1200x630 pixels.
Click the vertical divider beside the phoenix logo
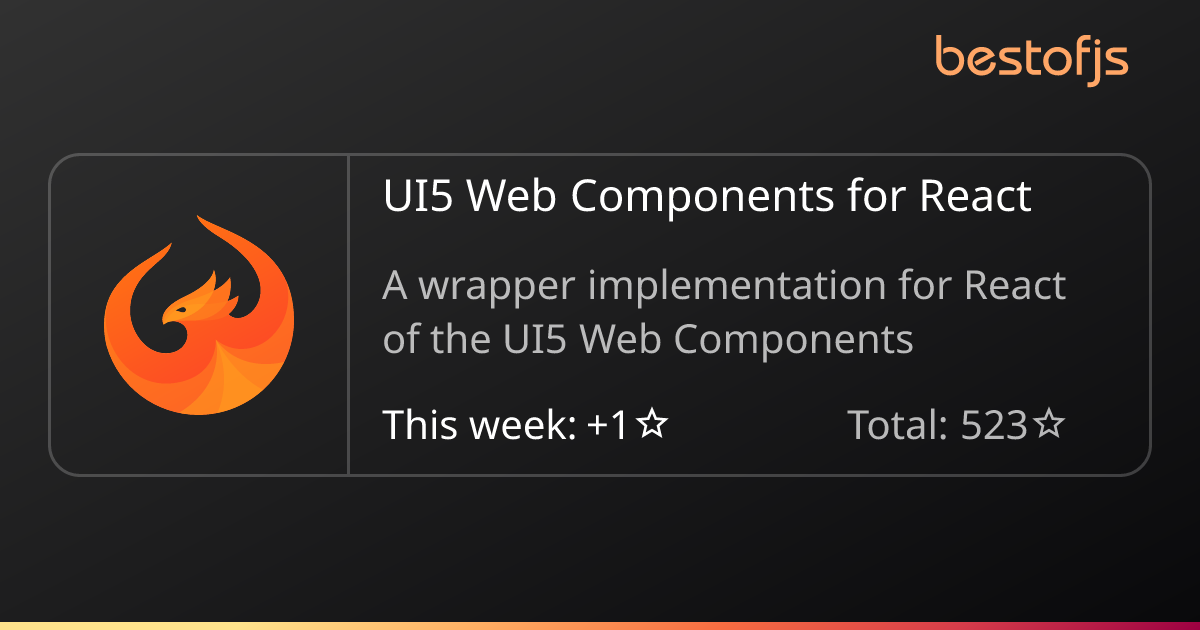tap(348, 315)
